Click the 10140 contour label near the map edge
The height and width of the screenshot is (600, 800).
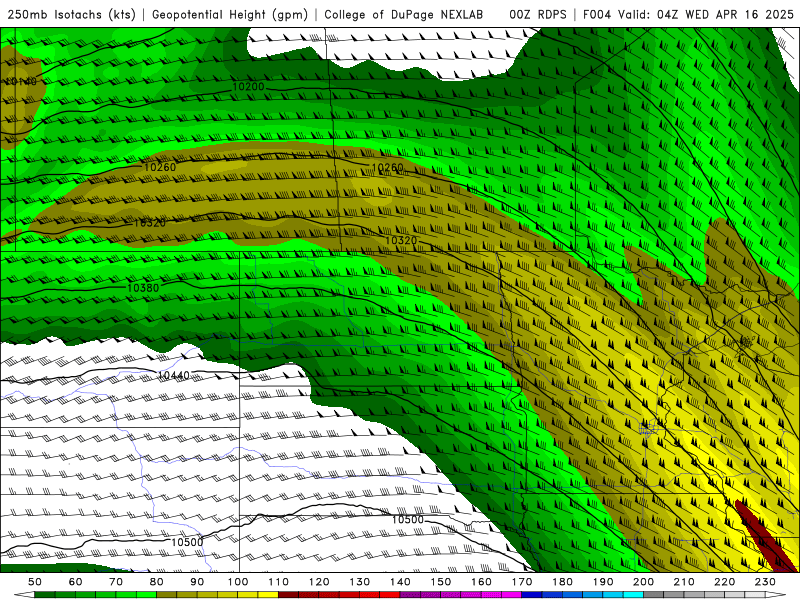[20, 82]
